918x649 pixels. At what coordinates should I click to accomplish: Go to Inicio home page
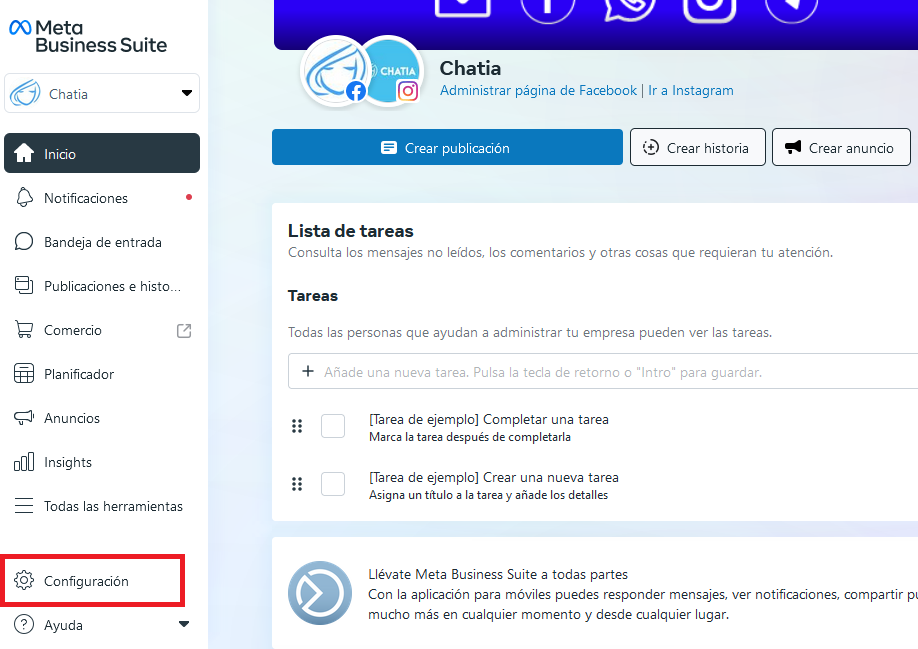click(x=102, y=153)
